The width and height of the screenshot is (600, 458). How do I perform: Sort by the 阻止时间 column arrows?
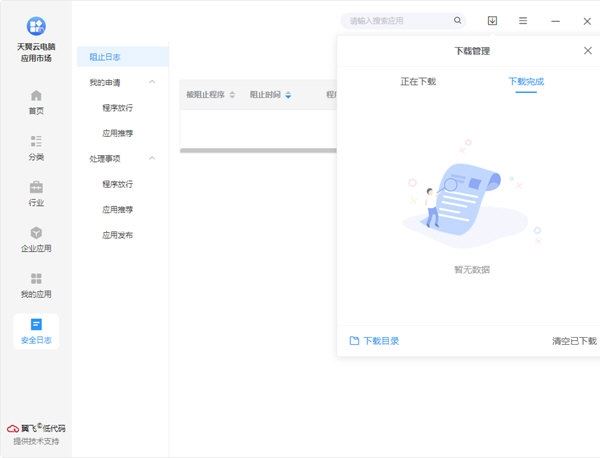(x=288, y=95)
